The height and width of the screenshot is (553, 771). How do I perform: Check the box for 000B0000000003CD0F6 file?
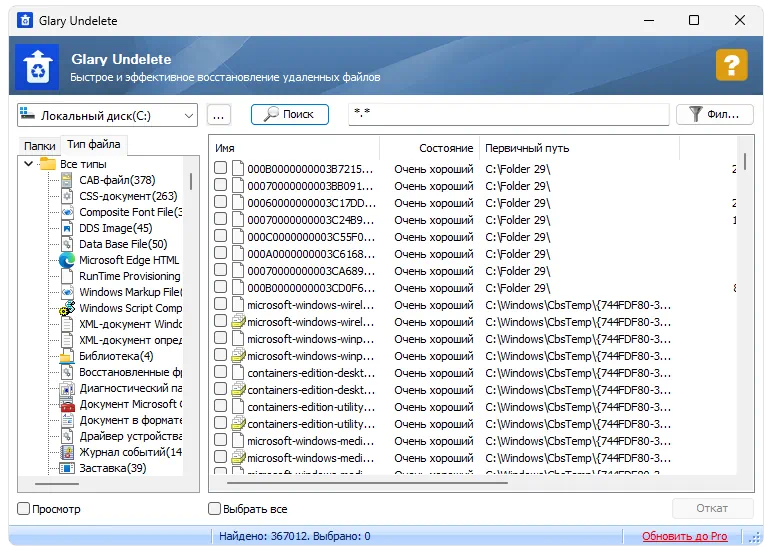(x=220, y=287)
